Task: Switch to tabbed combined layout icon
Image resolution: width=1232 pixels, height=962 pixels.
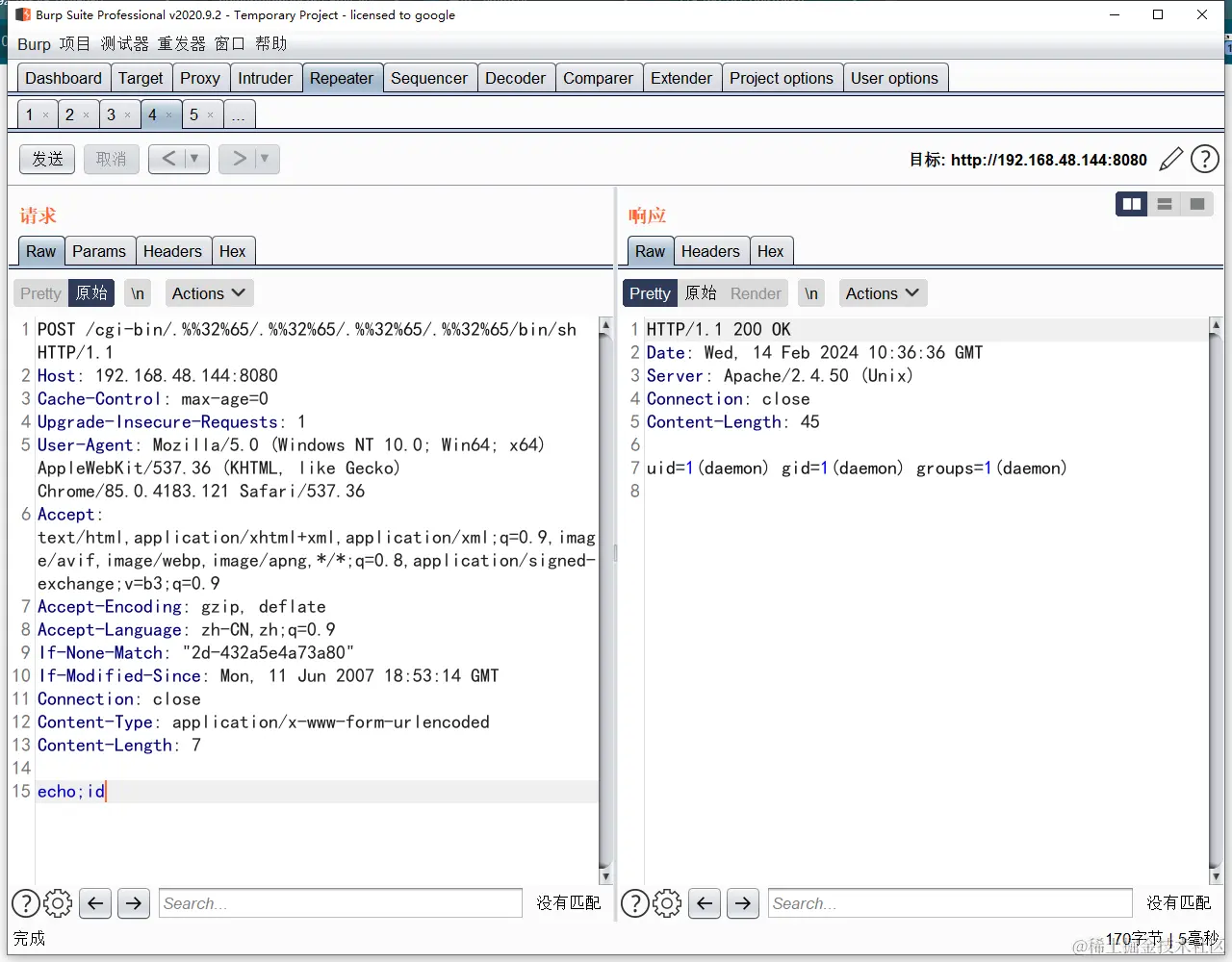Action: pos(1197,204)
